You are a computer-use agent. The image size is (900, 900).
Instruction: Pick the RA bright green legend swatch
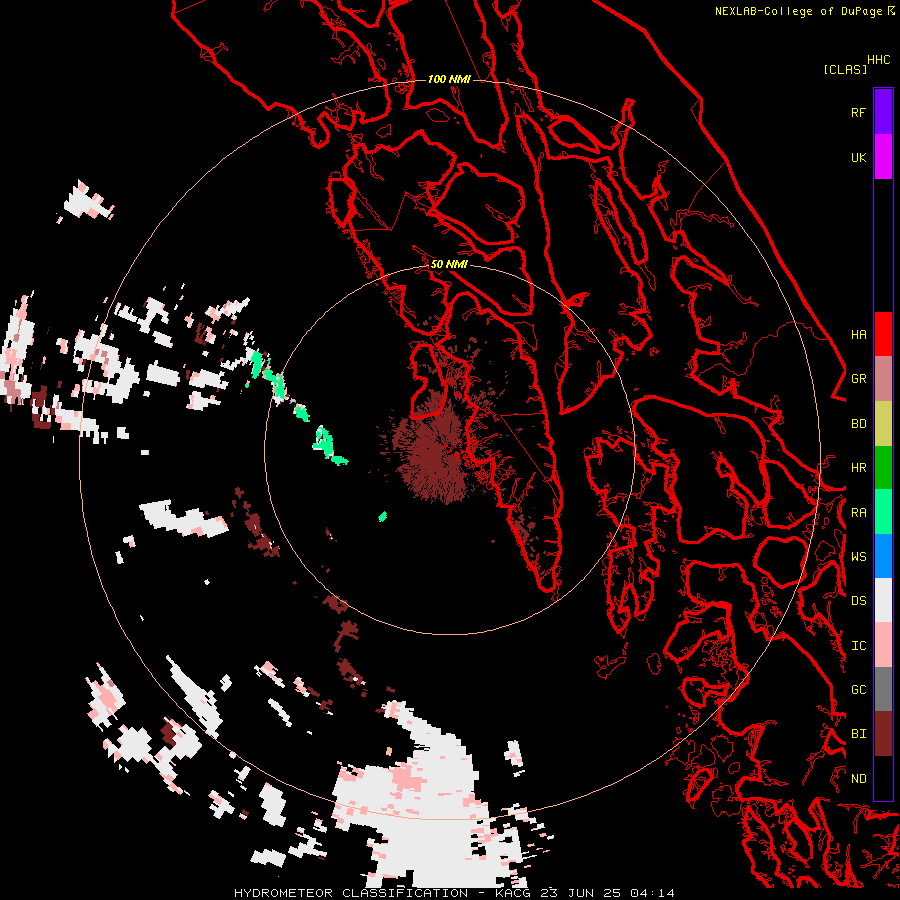[883, 512]
